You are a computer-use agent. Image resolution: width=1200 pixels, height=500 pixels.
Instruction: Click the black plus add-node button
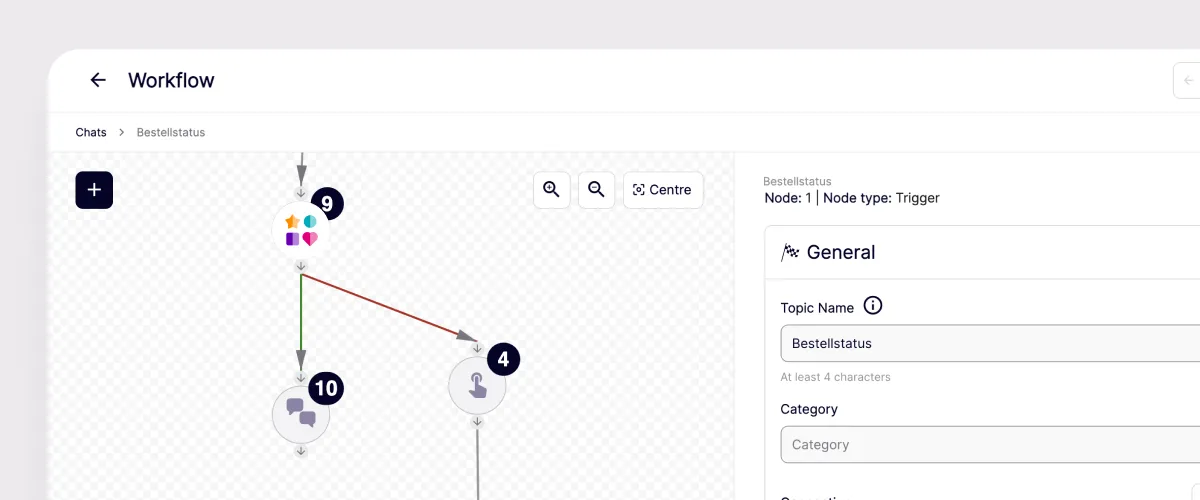[94, 190]
